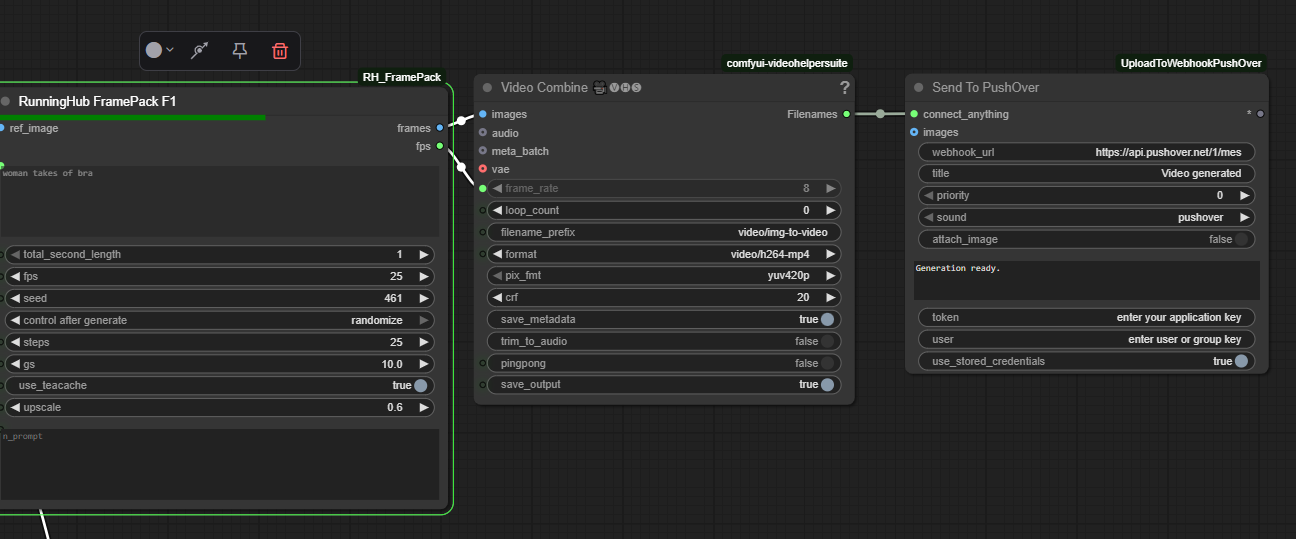Screen dimensions: 1296x539
Task: Click the FramePack green progress bar
Action: 133,117
